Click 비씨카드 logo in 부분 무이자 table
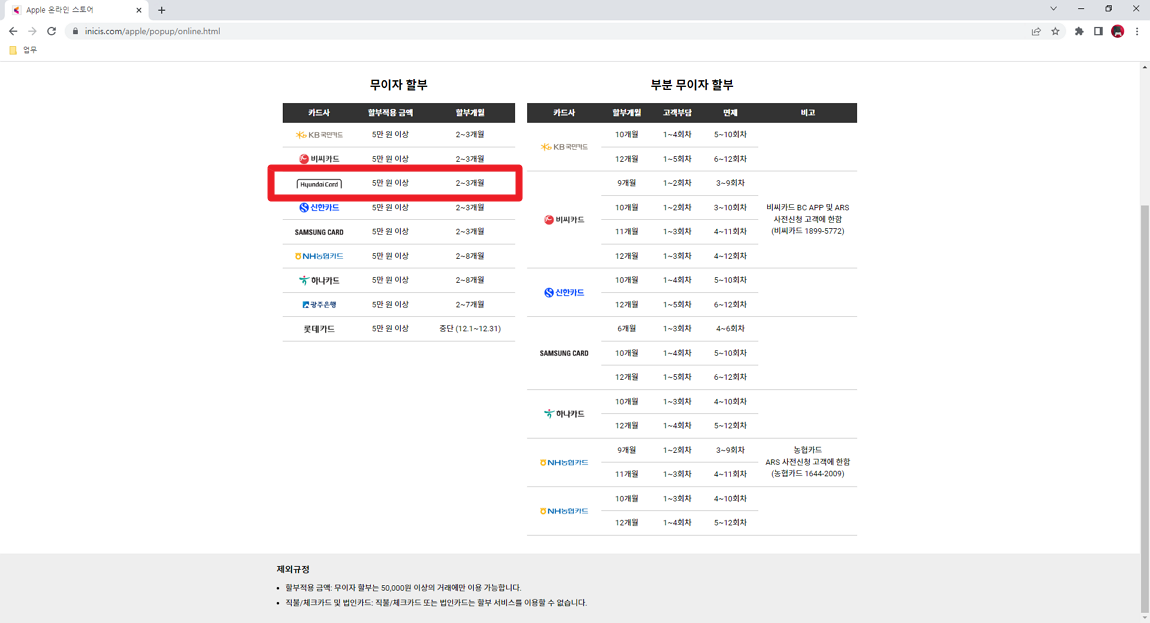1150x623 pixels. (564, 220)
